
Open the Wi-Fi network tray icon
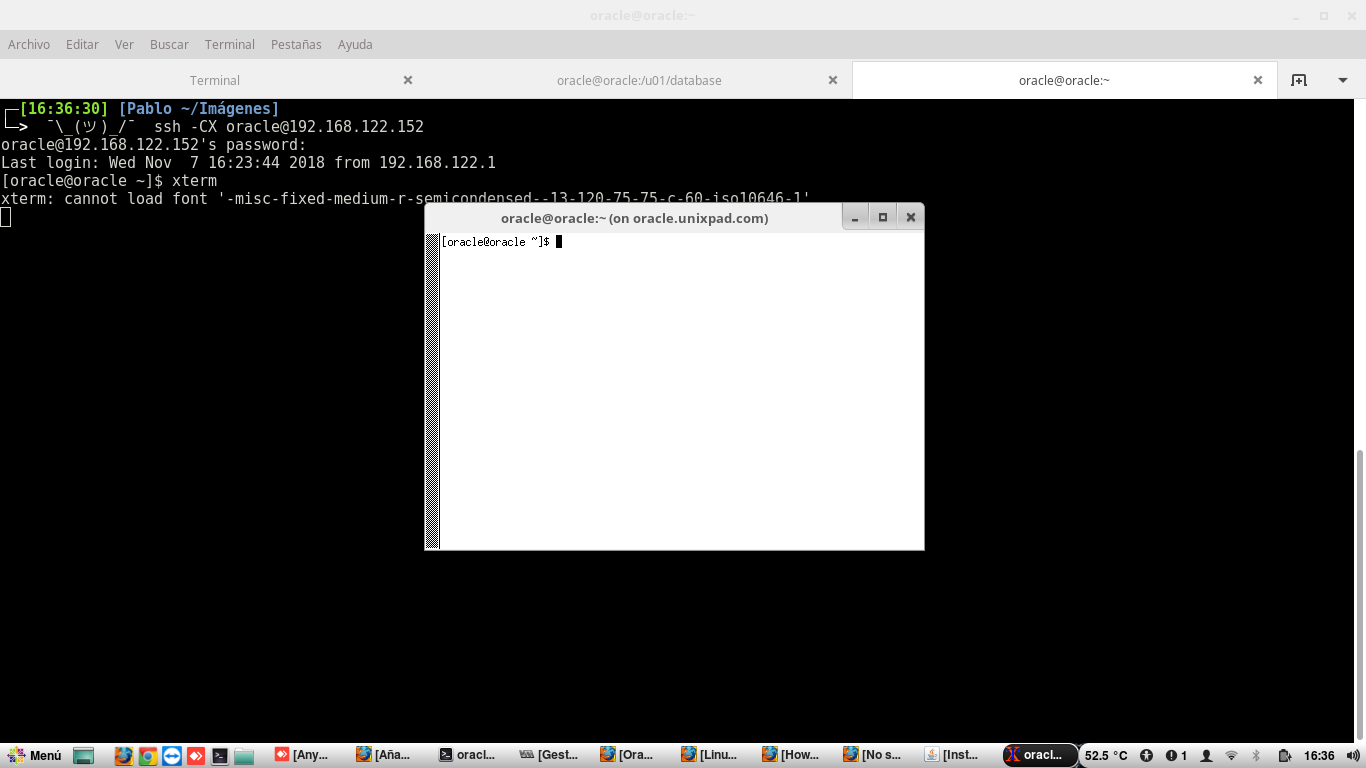point(1231,756)
